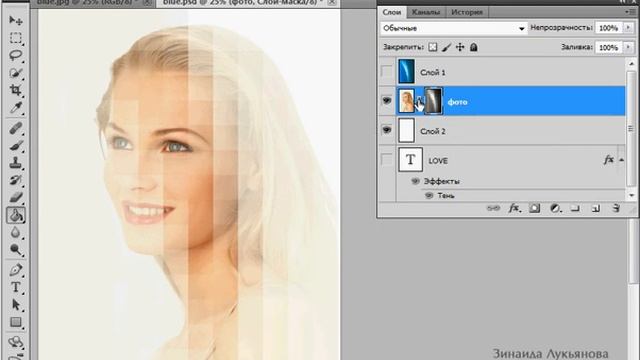Select the Pen tool
The width and height of the screenshot is (640, 360).
16,270
